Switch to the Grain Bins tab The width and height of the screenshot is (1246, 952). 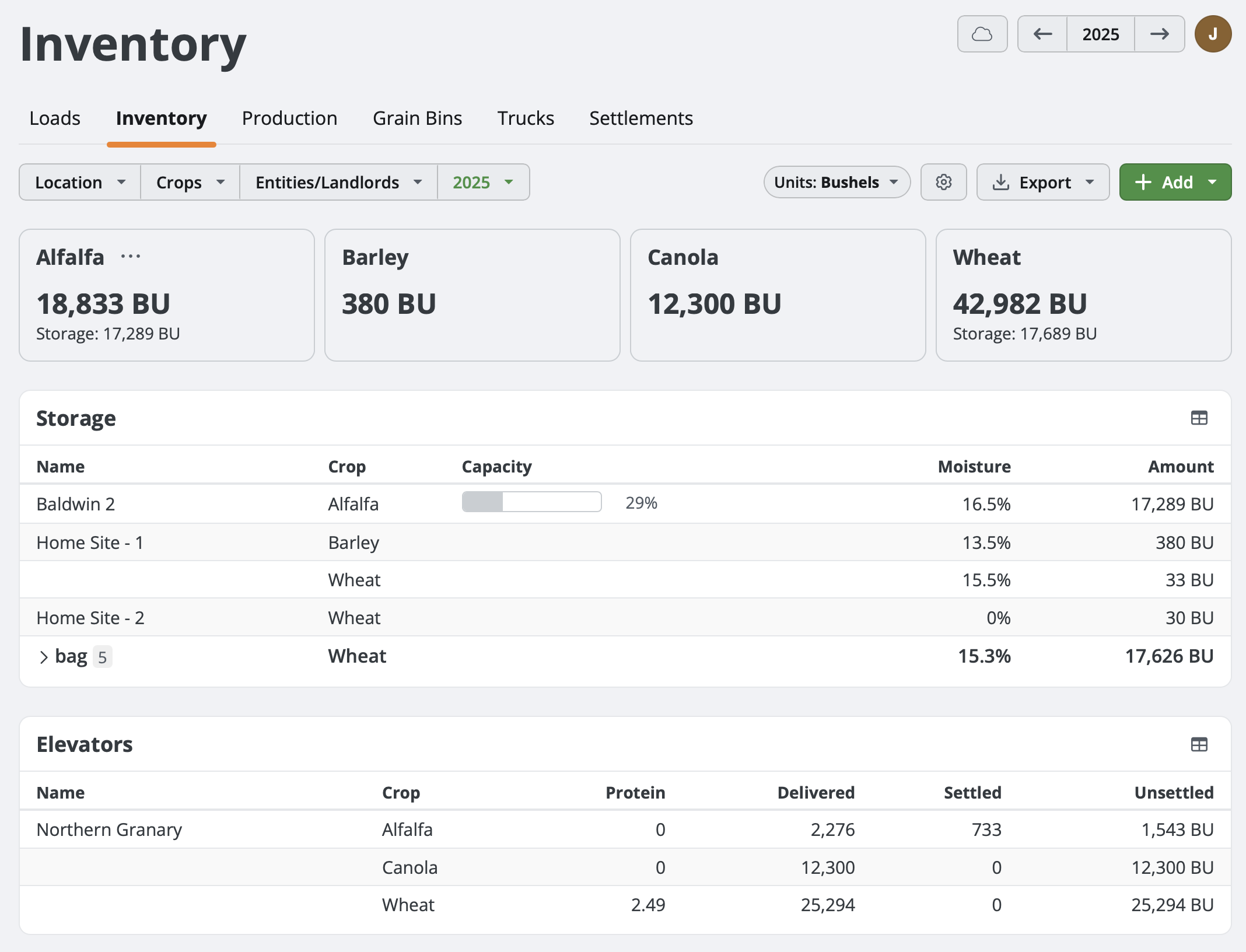[x=417, y=118]
